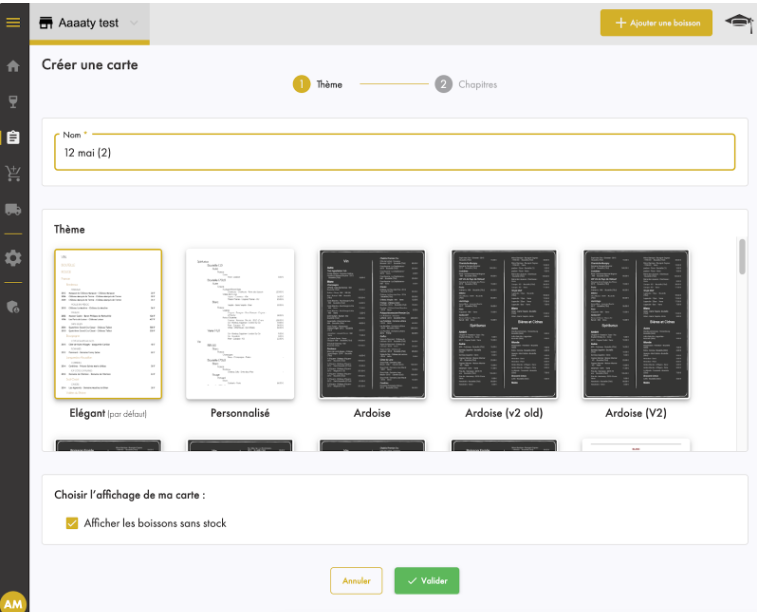Uncheck Afficher les boissons sans stock
The height and width of the screenshot is (612, 757).
pyautogui.click(x=71, y=523)
